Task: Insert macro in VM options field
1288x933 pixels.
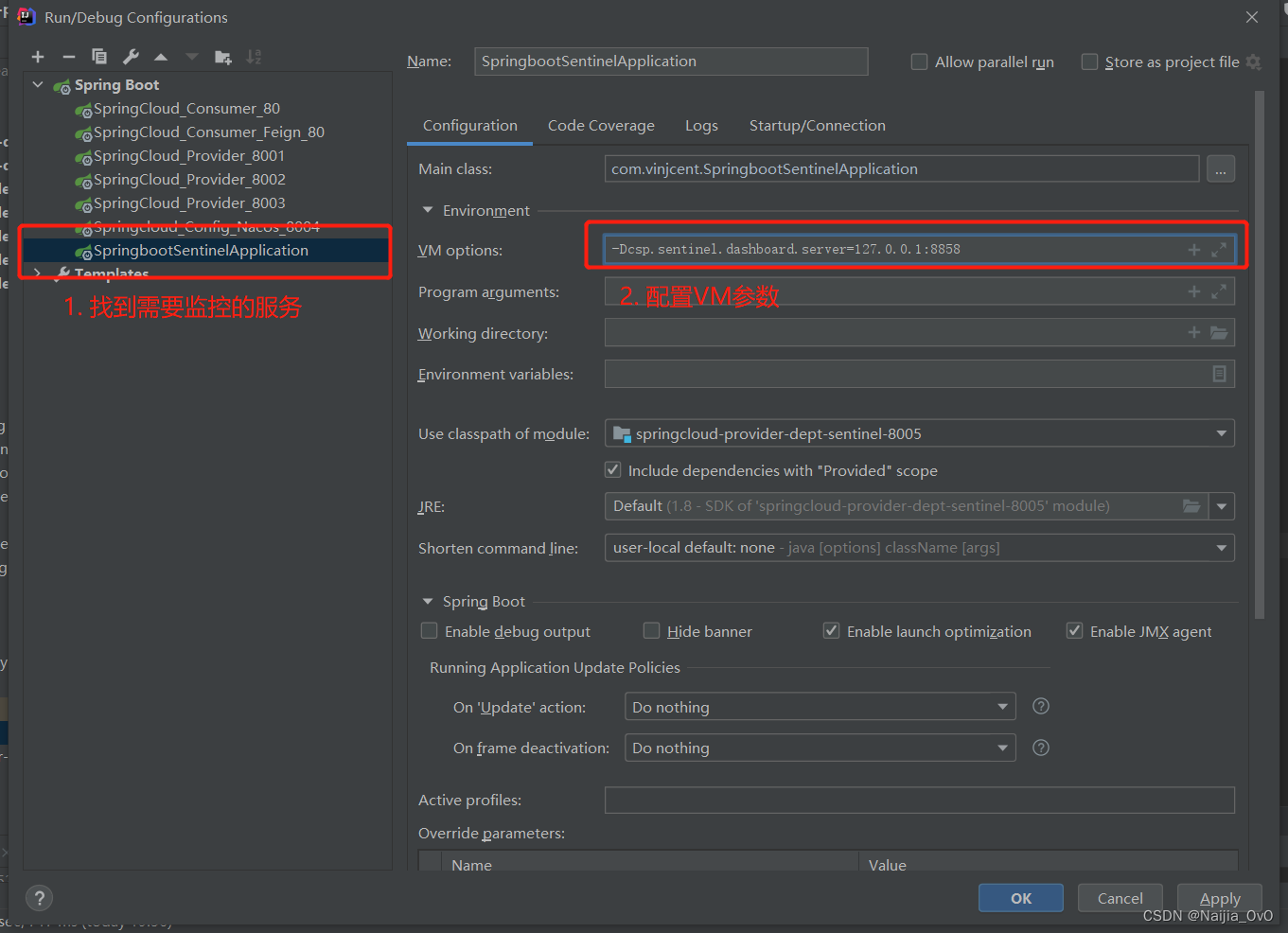Action: (1194, 250)
